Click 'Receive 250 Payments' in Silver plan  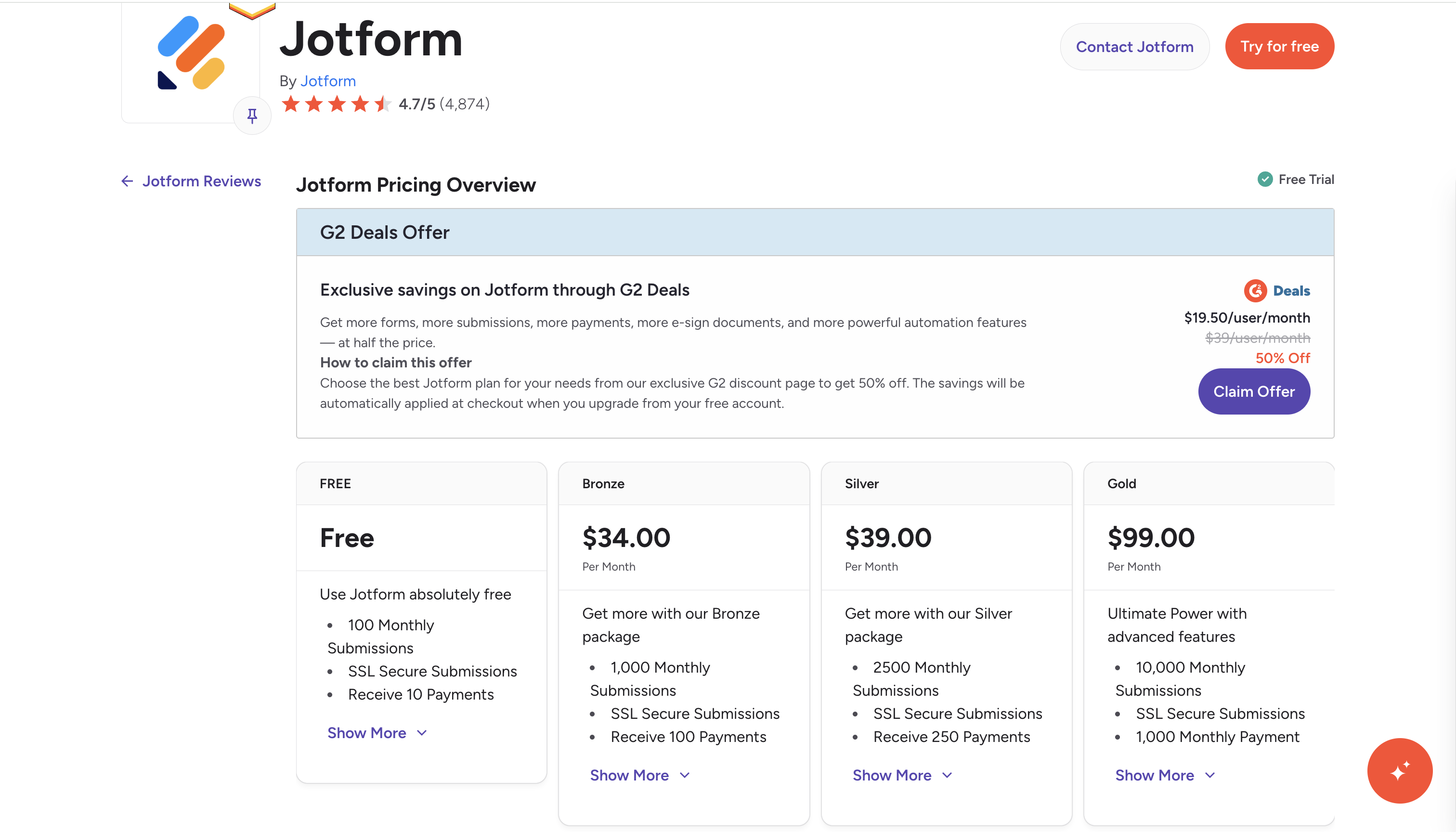click(x=951, y=737)
